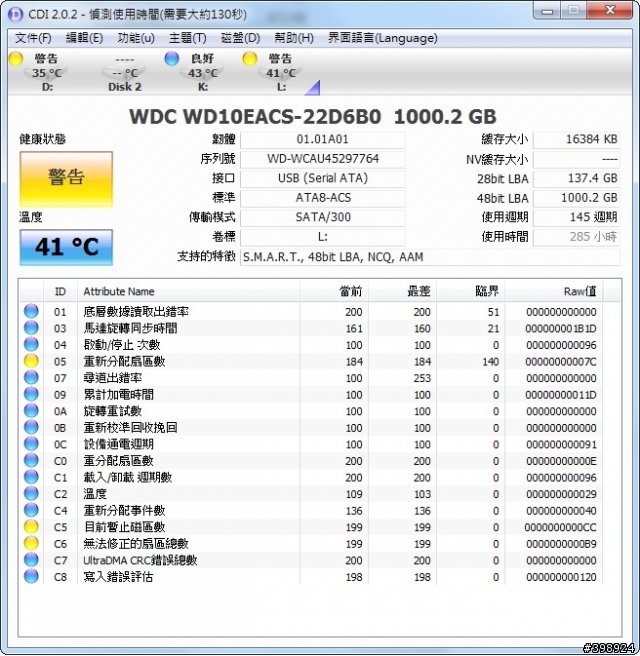Click raw value 000000000B9
Viewport: 640px width, 656px height.
(561, 544)
